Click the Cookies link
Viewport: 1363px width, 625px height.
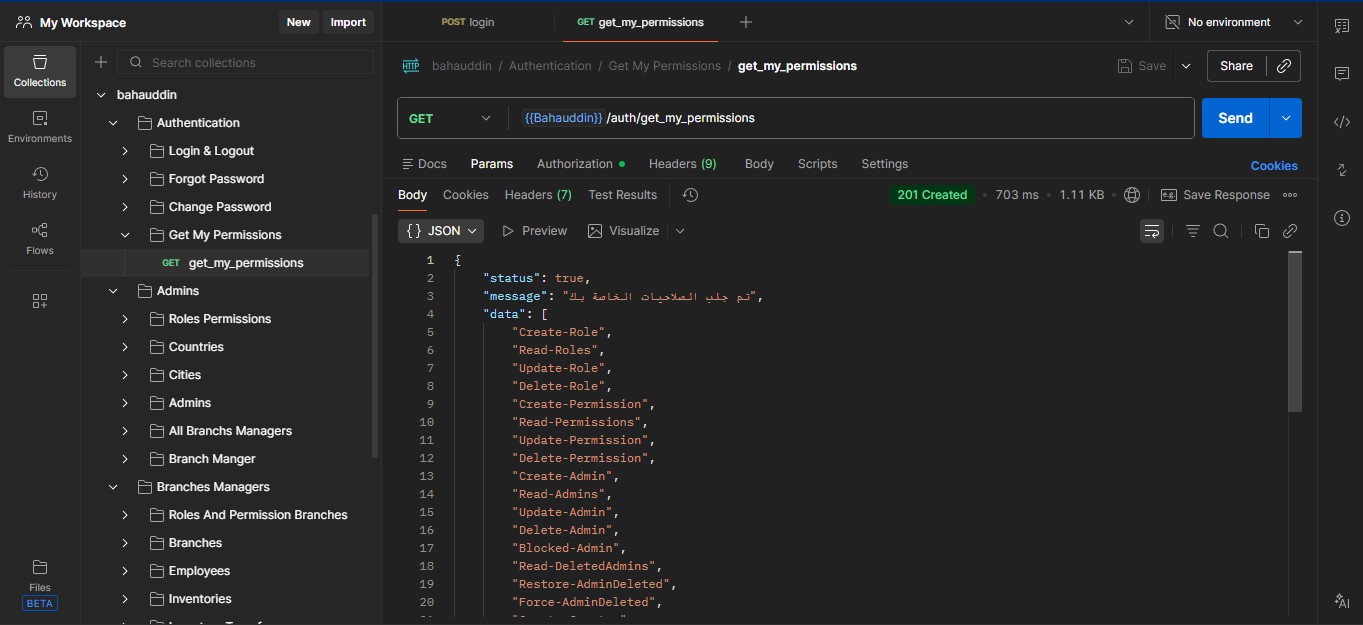(1273, 166)
